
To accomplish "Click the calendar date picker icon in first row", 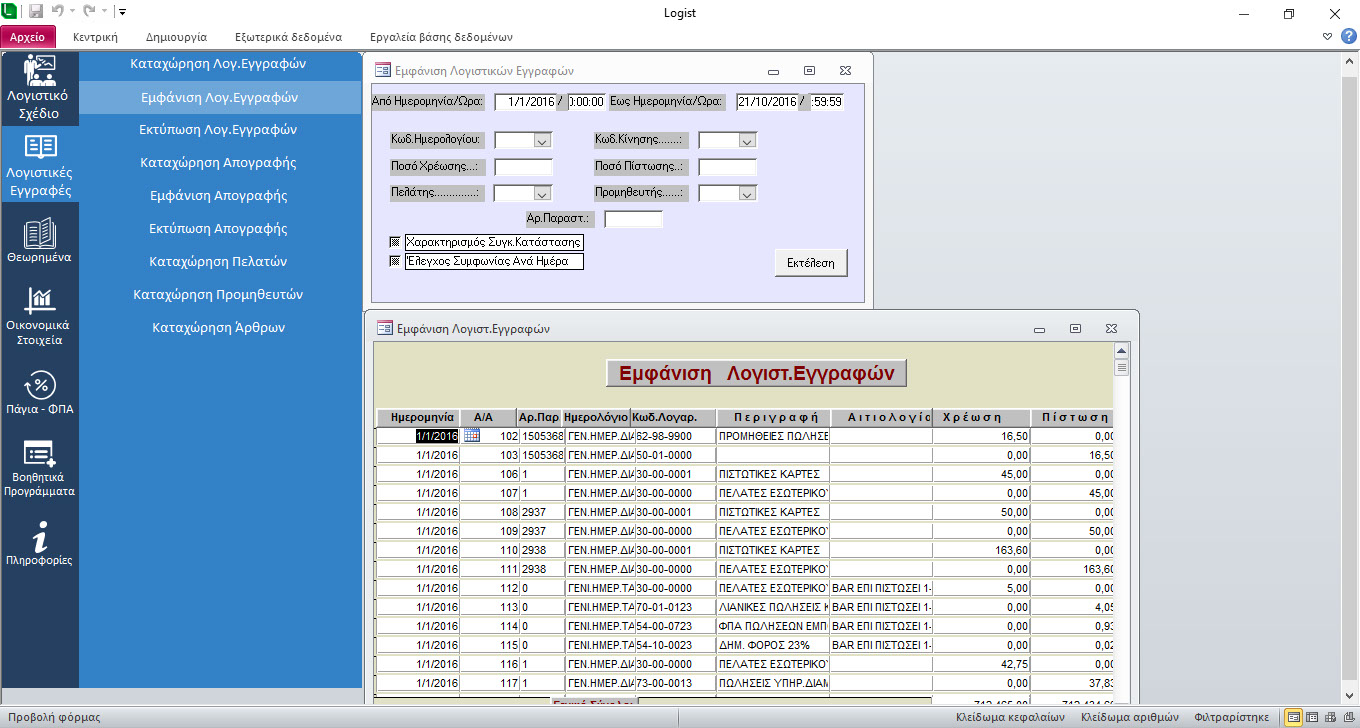I will coord(472,435).
